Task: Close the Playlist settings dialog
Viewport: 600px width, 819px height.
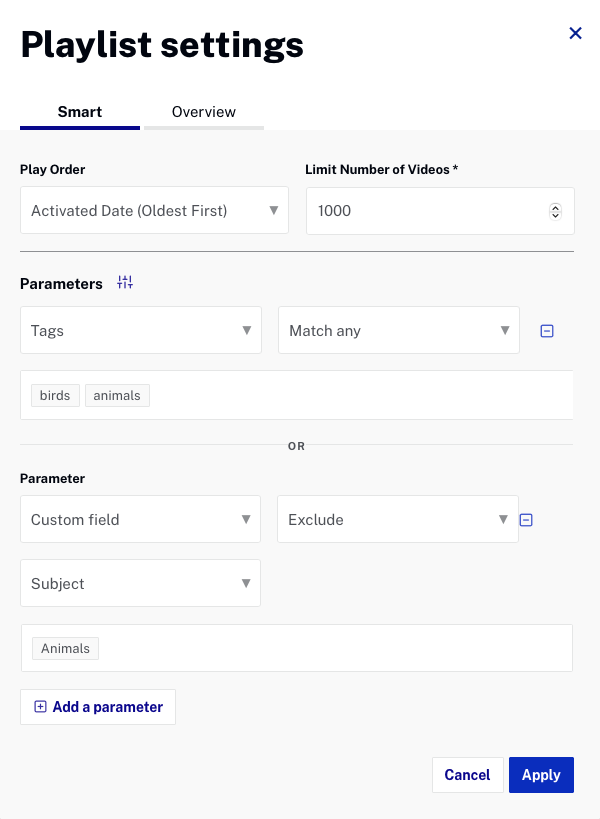Action: click(575, 33)
